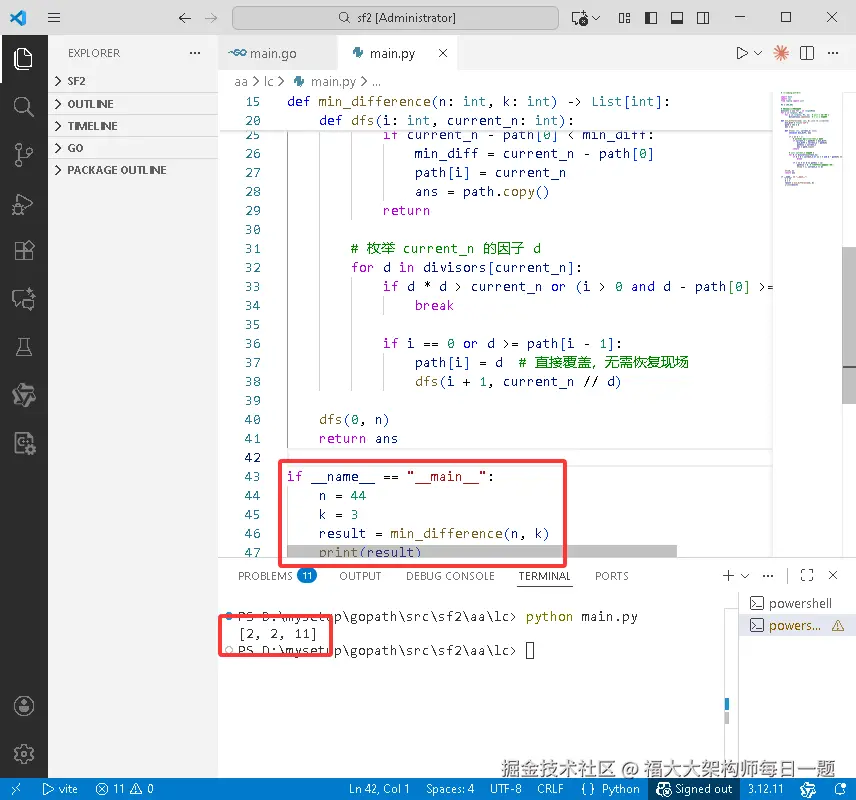Viewport: 856px width, 800px height.
Task: Run the Python file with play button
Action: click(x=741, y=53)
